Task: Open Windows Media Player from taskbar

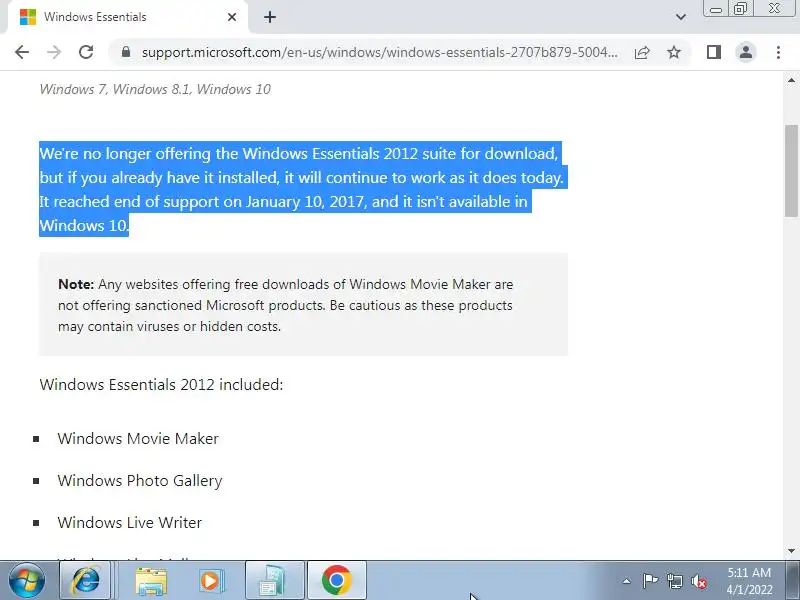Action: tap(211, 581)
